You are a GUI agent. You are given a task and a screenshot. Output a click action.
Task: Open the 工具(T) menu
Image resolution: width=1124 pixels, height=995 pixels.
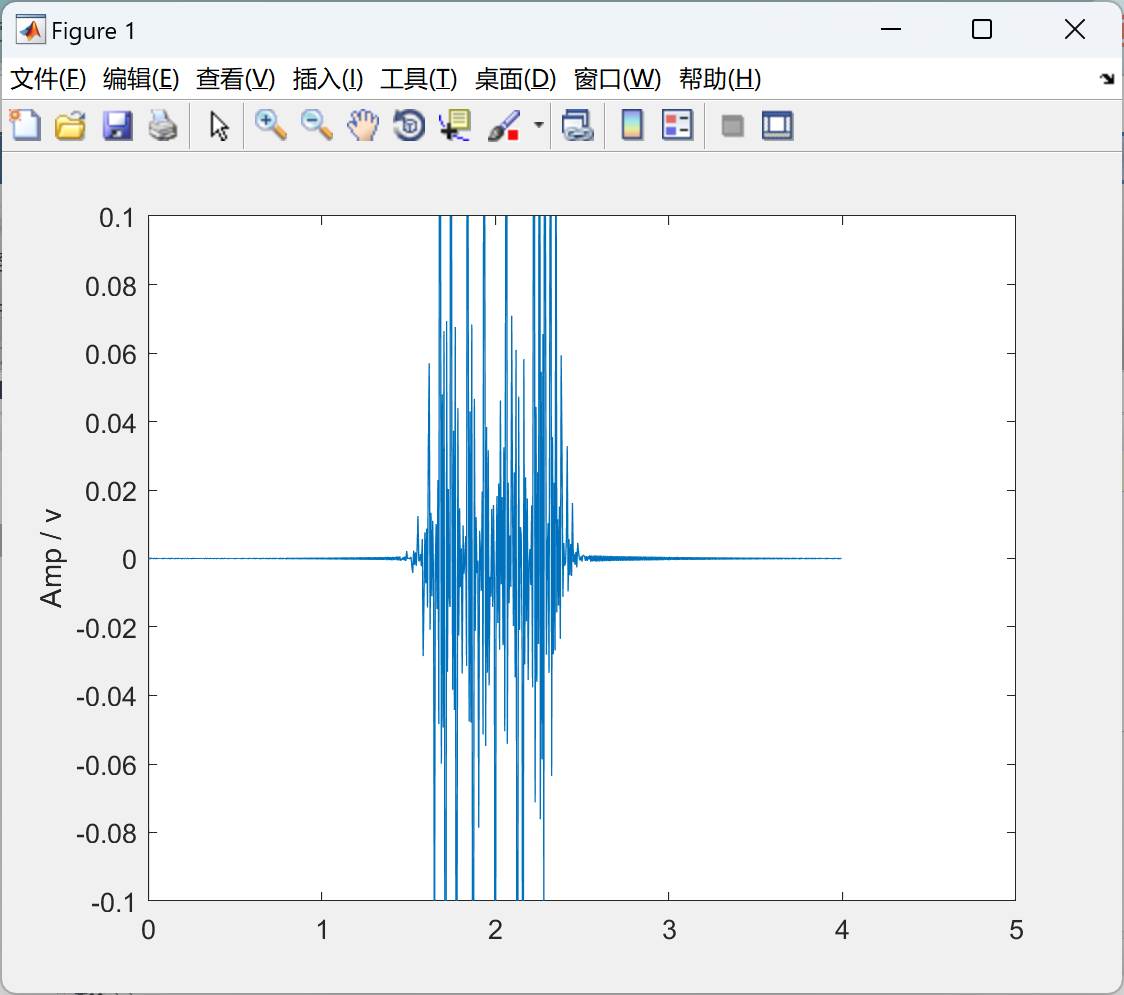419,79
